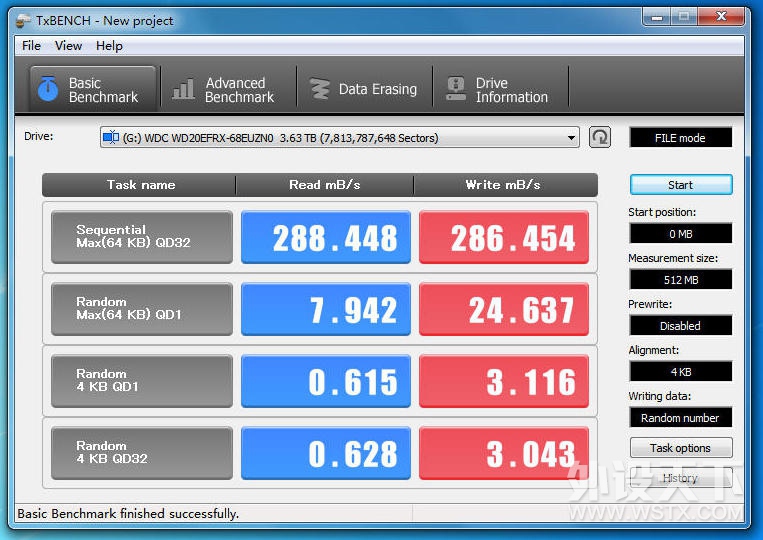Click the Drive Information disk icon
Image resolution: width=763 pixels, height=540 pixels.
click(456, 89)
